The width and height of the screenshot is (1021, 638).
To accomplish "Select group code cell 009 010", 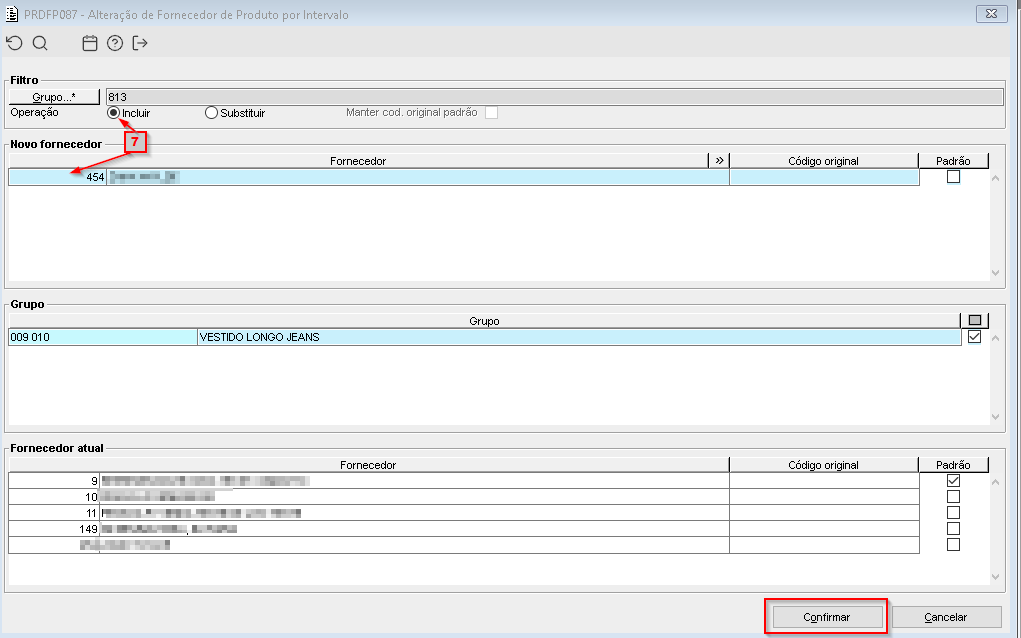I will 103,337.
